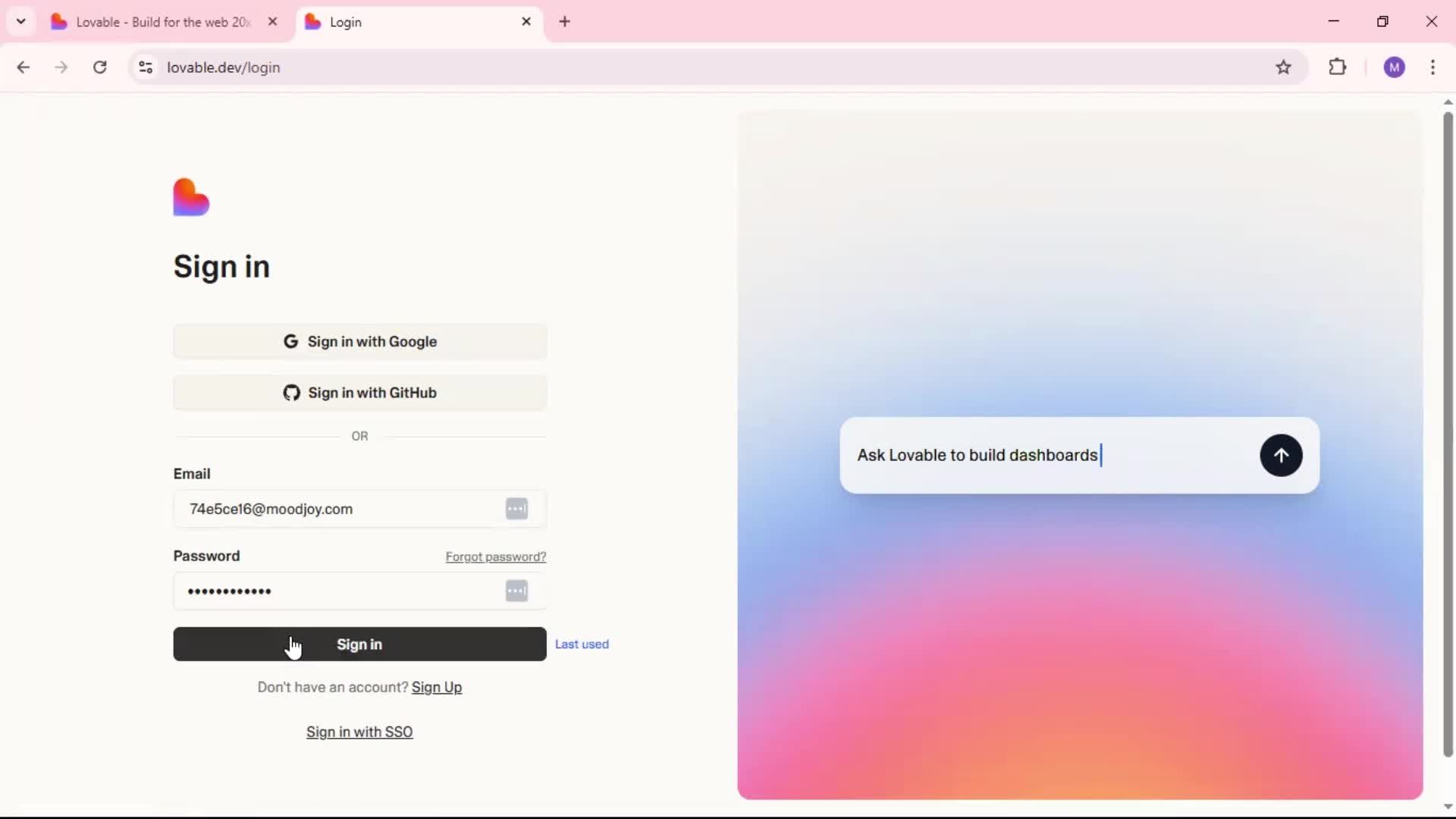Image resolution: width=1456 pixels, height=819 pixels.
Task: Open the Chrome three-dot menu
Action: [1432, 67]
